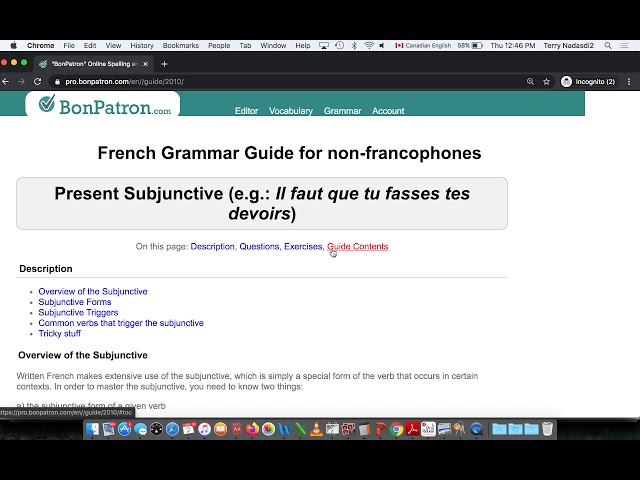
Task: Open Adobe Acrobat from the dock
Action: pos(412,429)
